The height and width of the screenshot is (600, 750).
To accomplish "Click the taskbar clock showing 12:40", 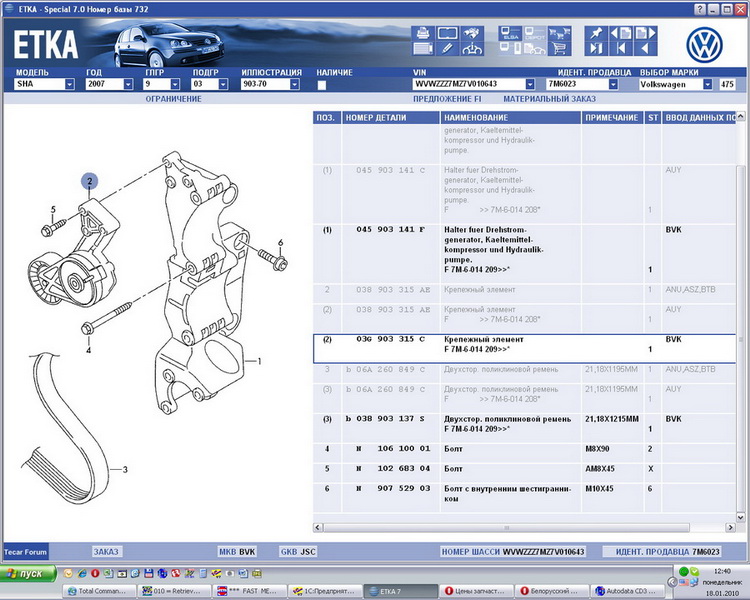I will 722,571.
